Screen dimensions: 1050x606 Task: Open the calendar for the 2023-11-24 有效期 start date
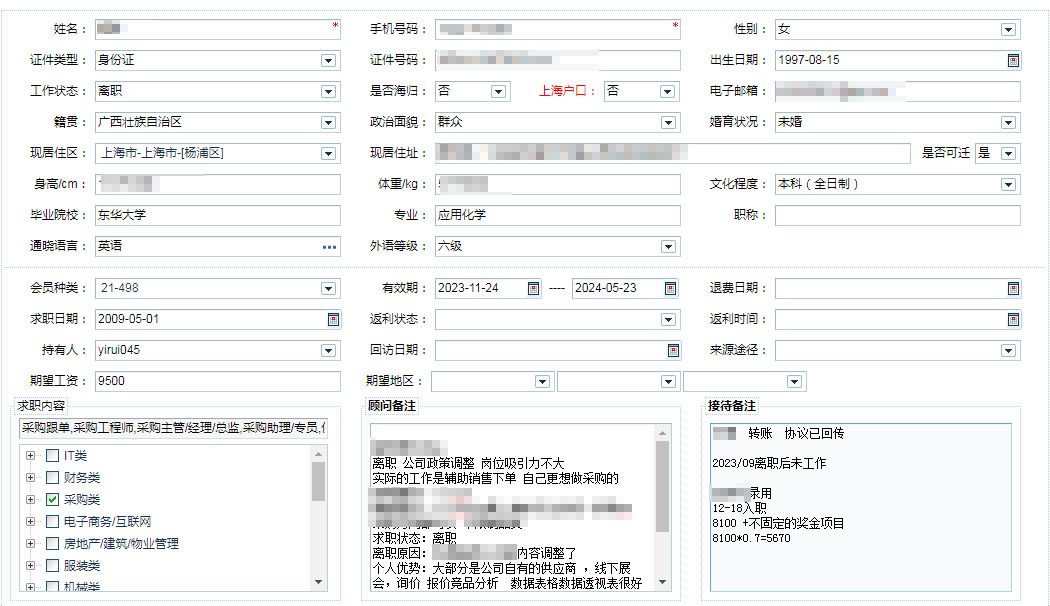point(533,289)
